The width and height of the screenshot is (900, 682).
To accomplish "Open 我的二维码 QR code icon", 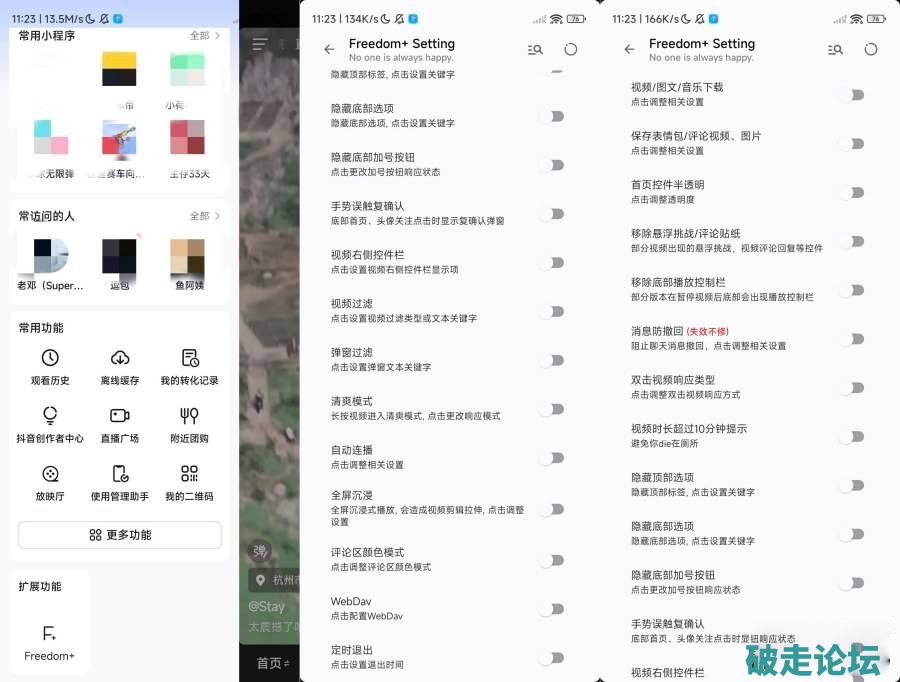I will click(x=189, y=474).
